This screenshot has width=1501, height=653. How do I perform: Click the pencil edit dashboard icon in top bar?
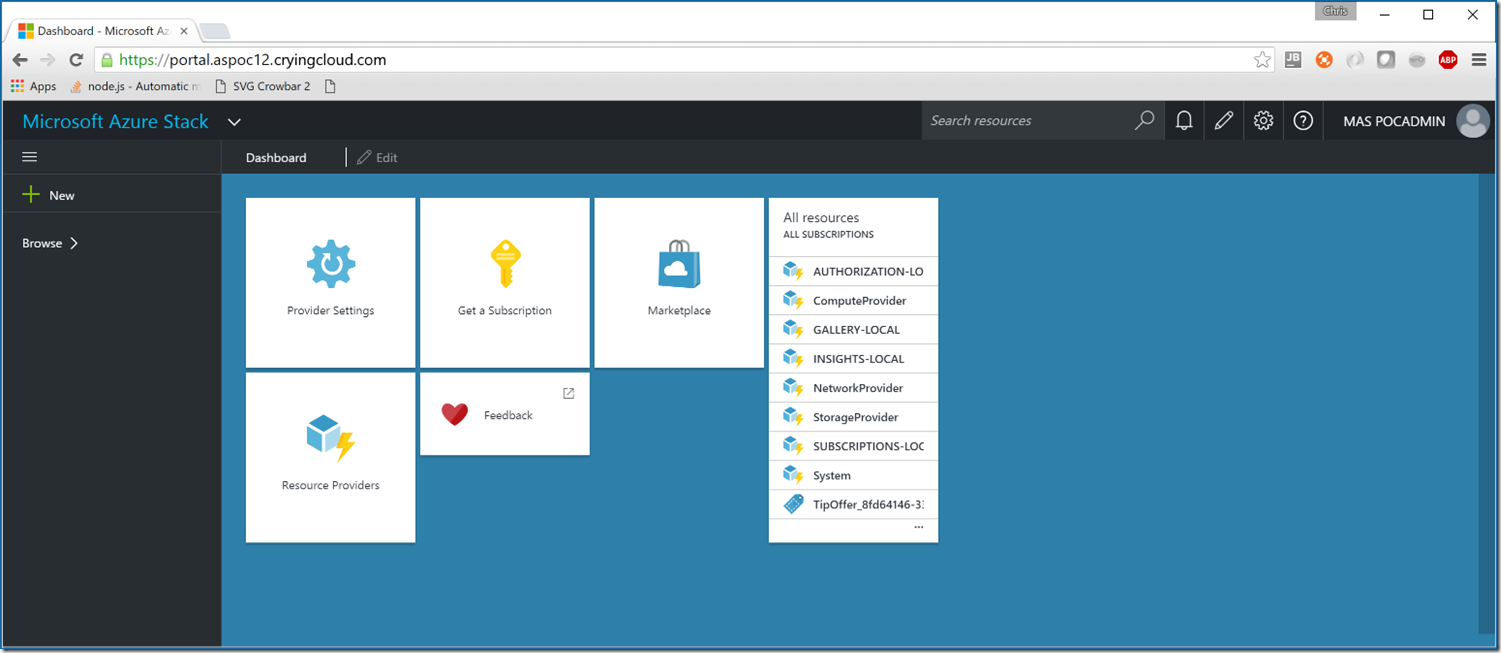pos(1223,121)
